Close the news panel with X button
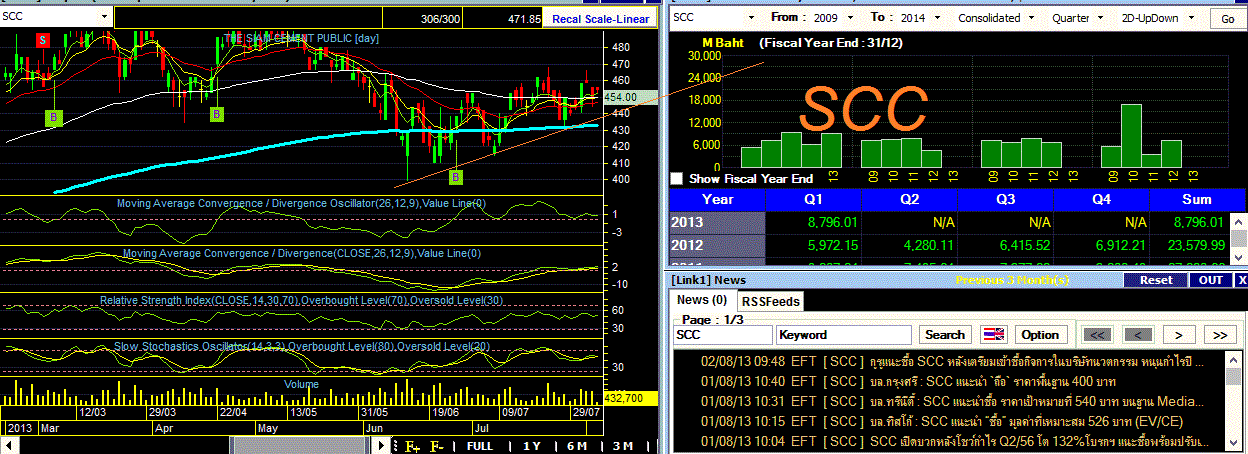1248x454 pixels. tap(1241, 280)
